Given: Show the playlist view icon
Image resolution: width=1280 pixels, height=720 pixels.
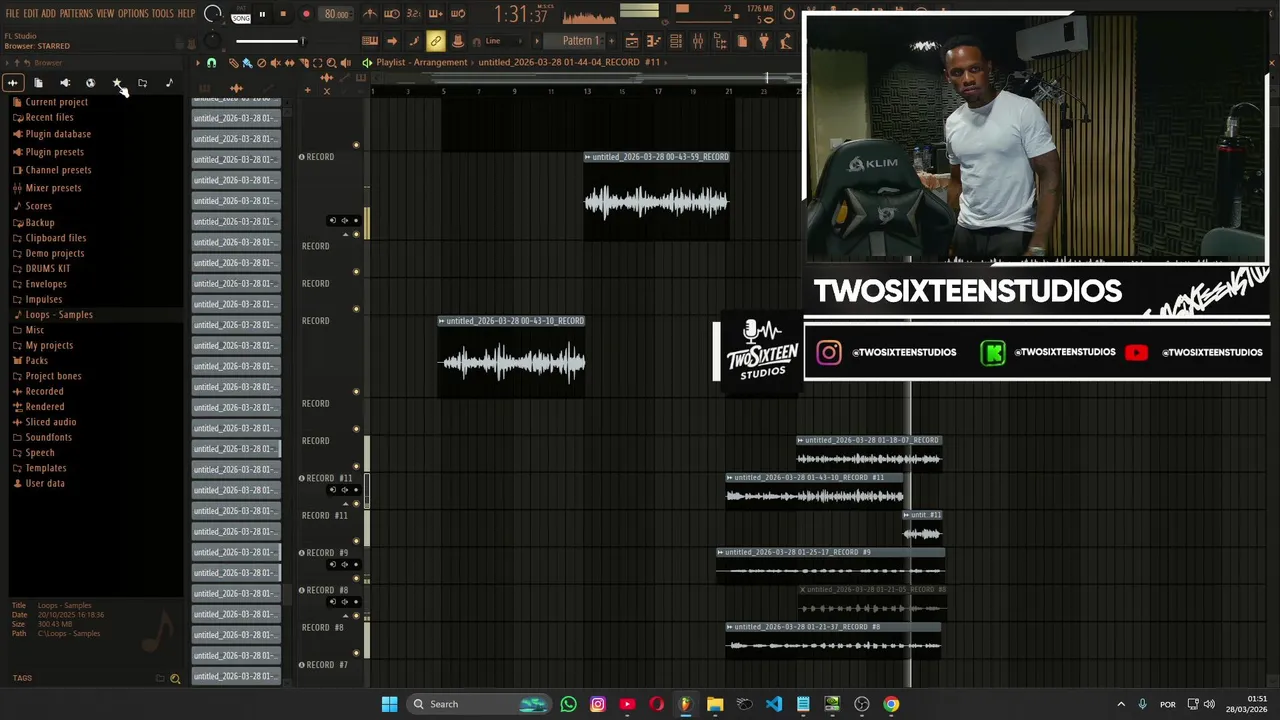Looking at the screenshot, I should (632, 41).
